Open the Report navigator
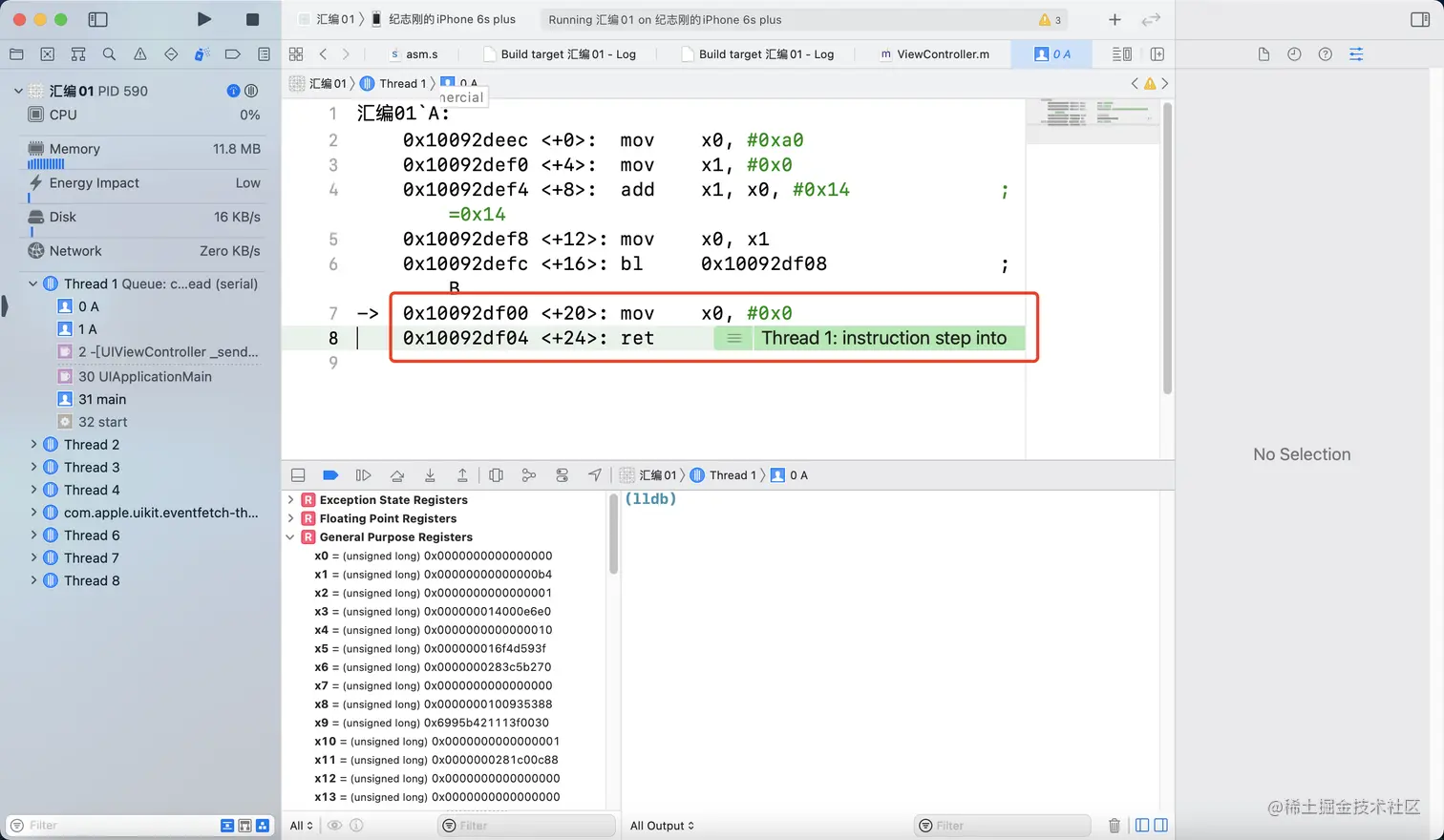The image size is (1444, 840). pyautogui.click(x=264, y=54)
